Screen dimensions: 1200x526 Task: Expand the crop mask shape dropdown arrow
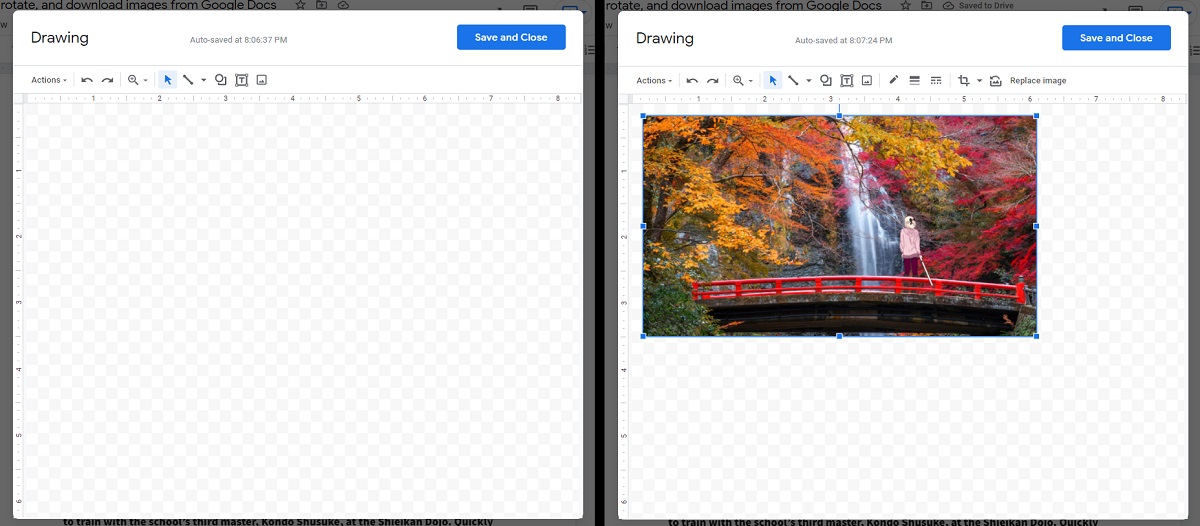(979, 80)
